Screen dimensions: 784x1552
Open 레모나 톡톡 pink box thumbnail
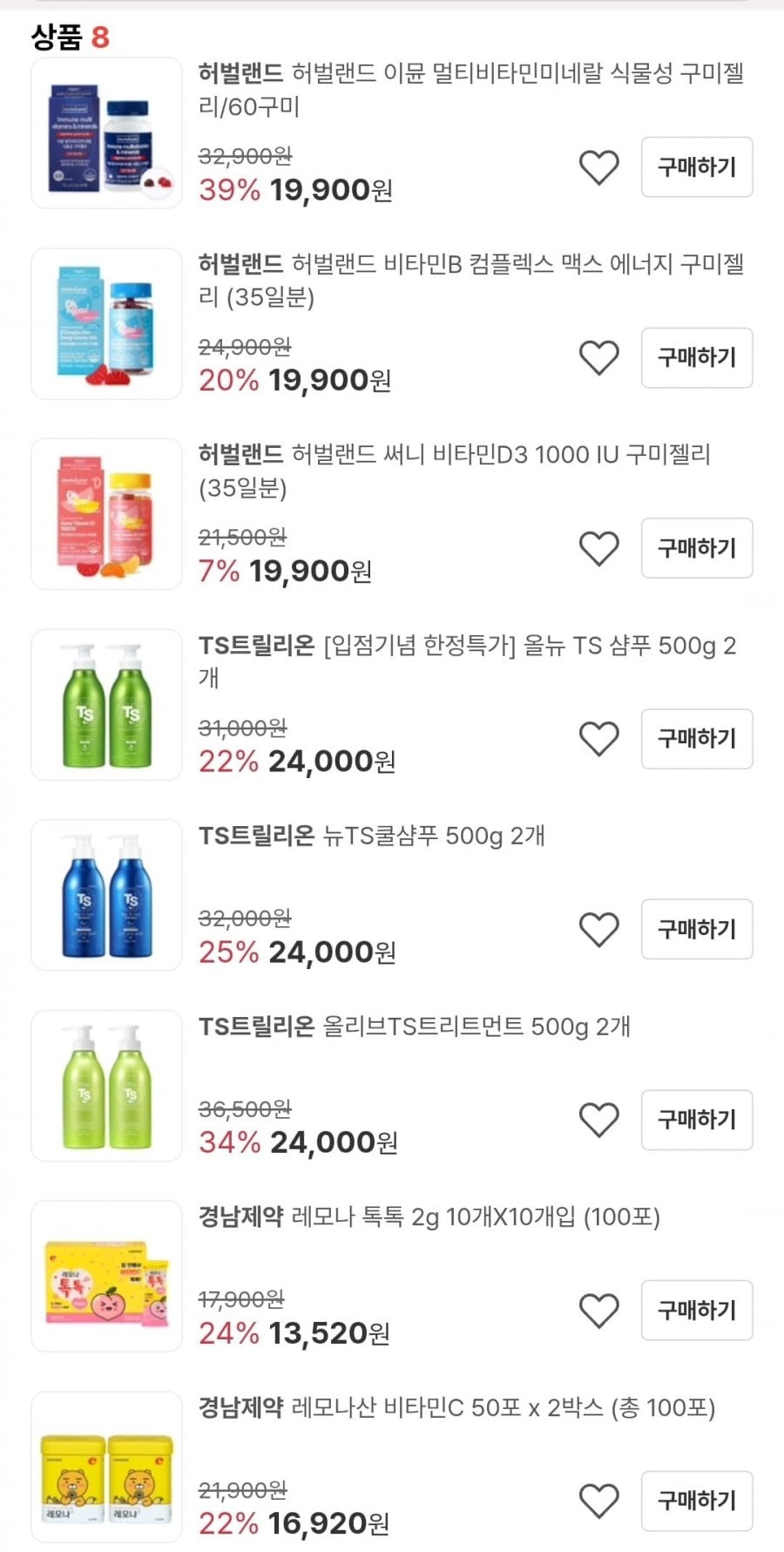[x=106, y=1276]
